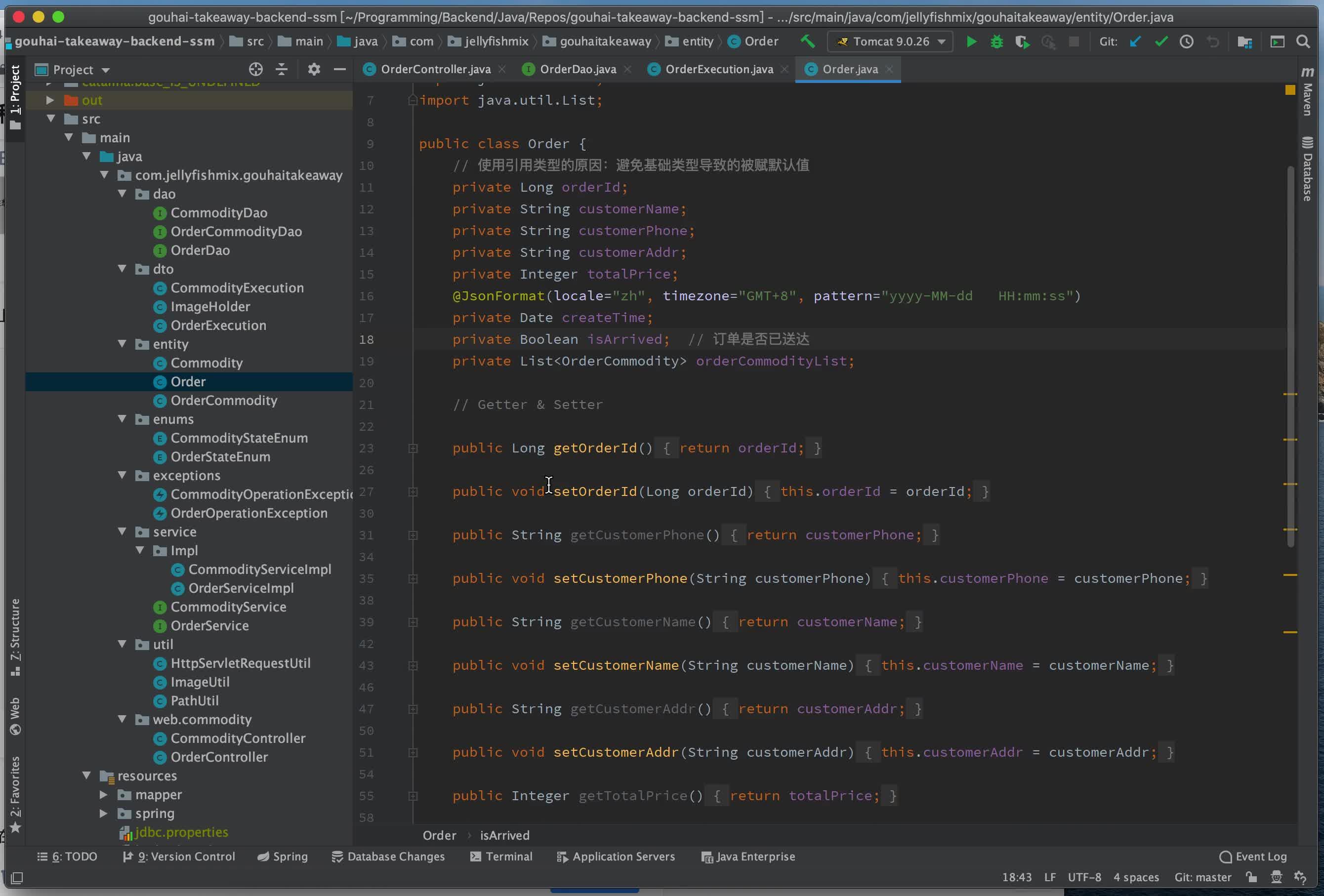Open Java Enterprise tab
The image size is (1324, 896).
tap(748, 856)
